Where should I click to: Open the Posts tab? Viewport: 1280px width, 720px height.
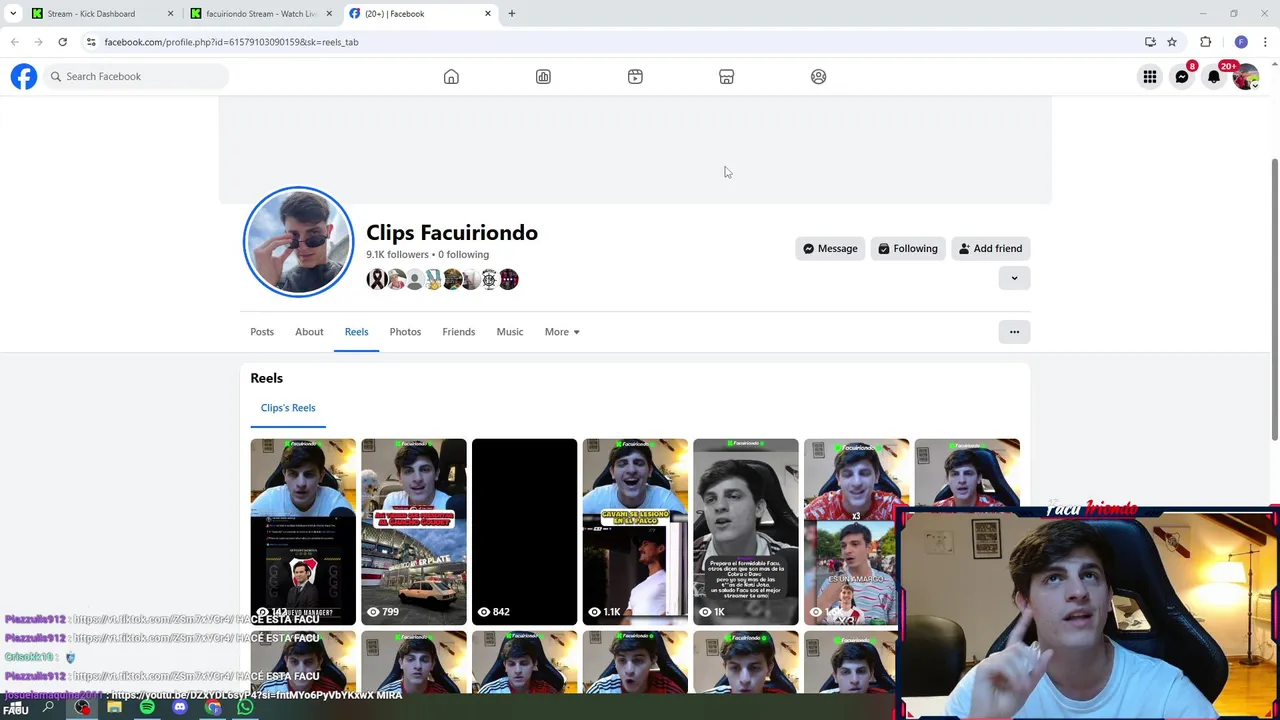pyautogui.click(x=262, y=332)
